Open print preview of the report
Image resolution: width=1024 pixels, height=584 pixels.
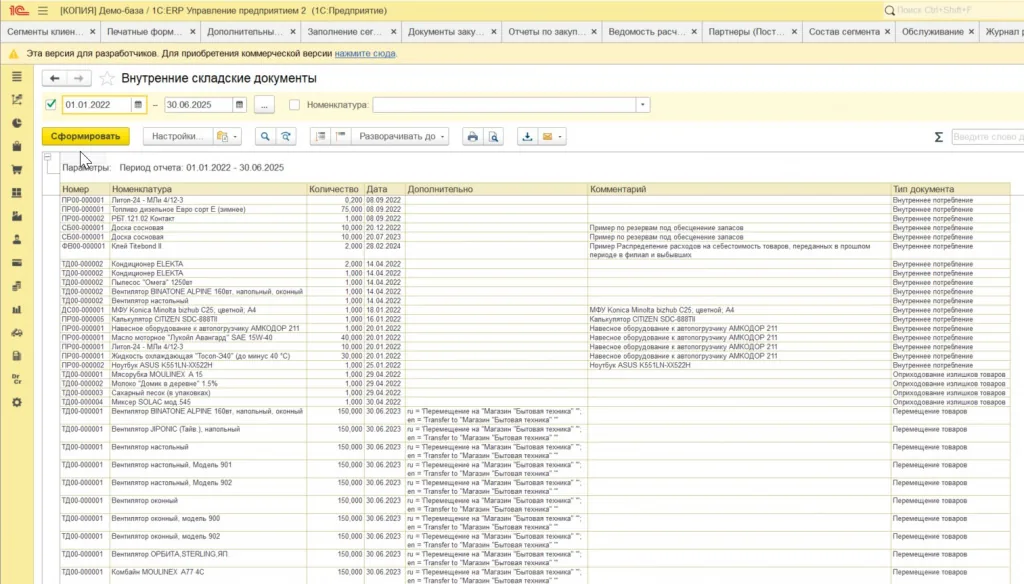(x=494, y=137)
